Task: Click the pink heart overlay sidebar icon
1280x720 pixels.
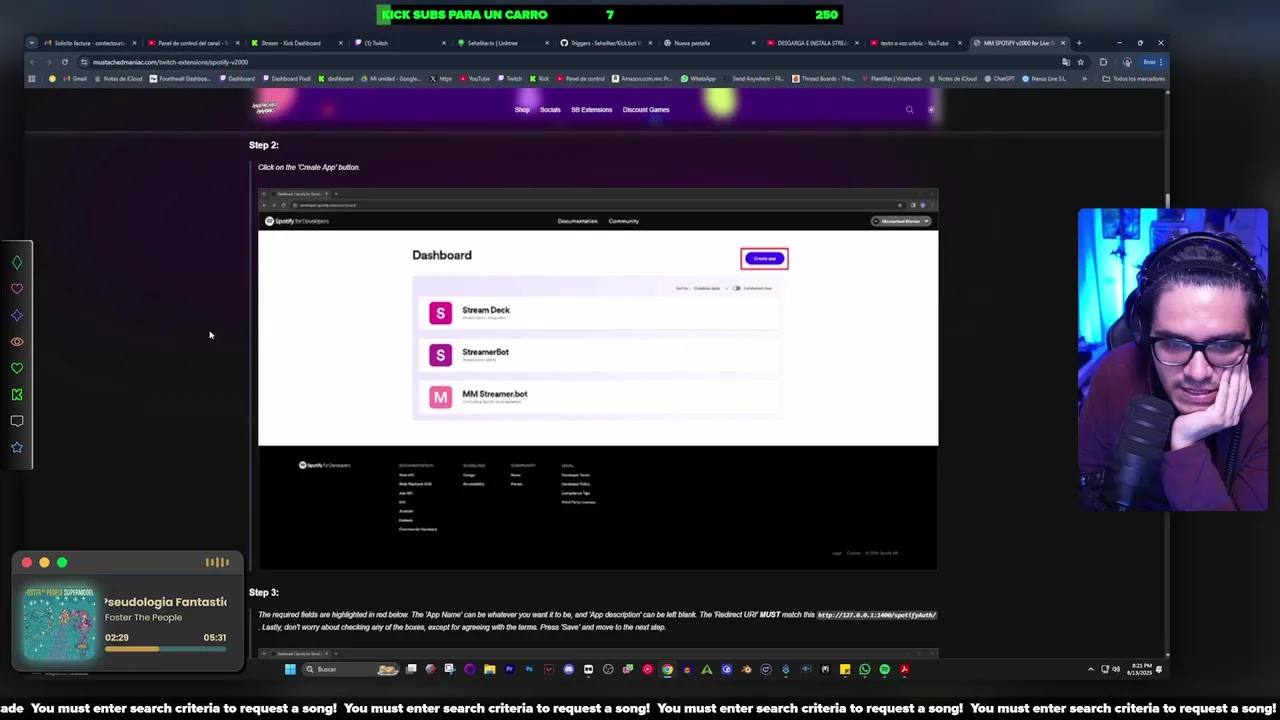Action: coord(17,289)
